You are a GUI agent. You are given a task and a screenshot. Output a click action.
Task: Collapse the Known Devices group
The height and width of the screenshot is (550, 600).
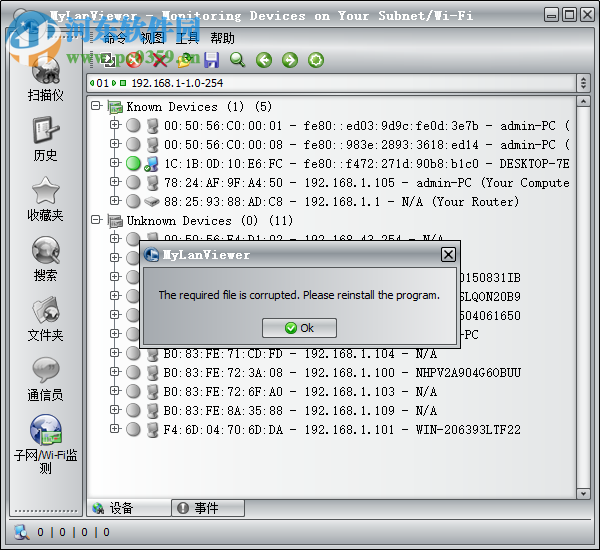pyautogui.click(x=96, y=106)
